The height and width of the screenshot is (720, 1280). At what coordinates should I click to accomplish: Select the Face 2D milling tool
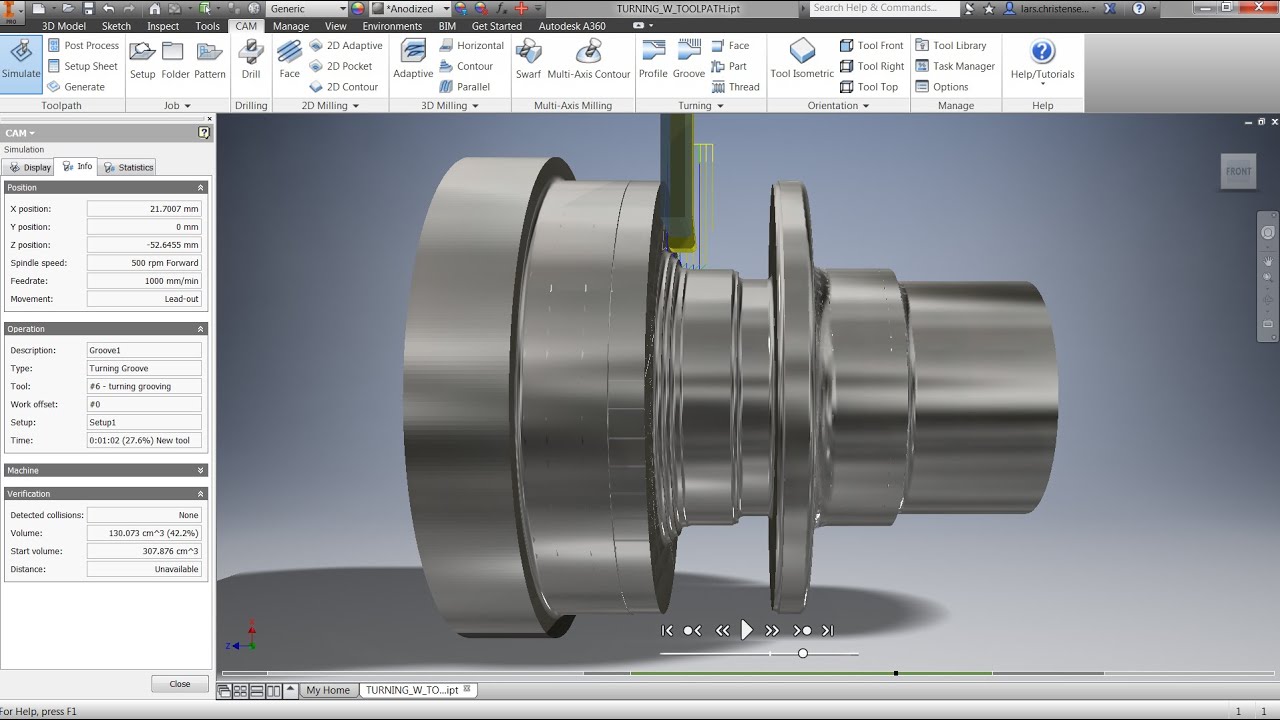point(289,60)
